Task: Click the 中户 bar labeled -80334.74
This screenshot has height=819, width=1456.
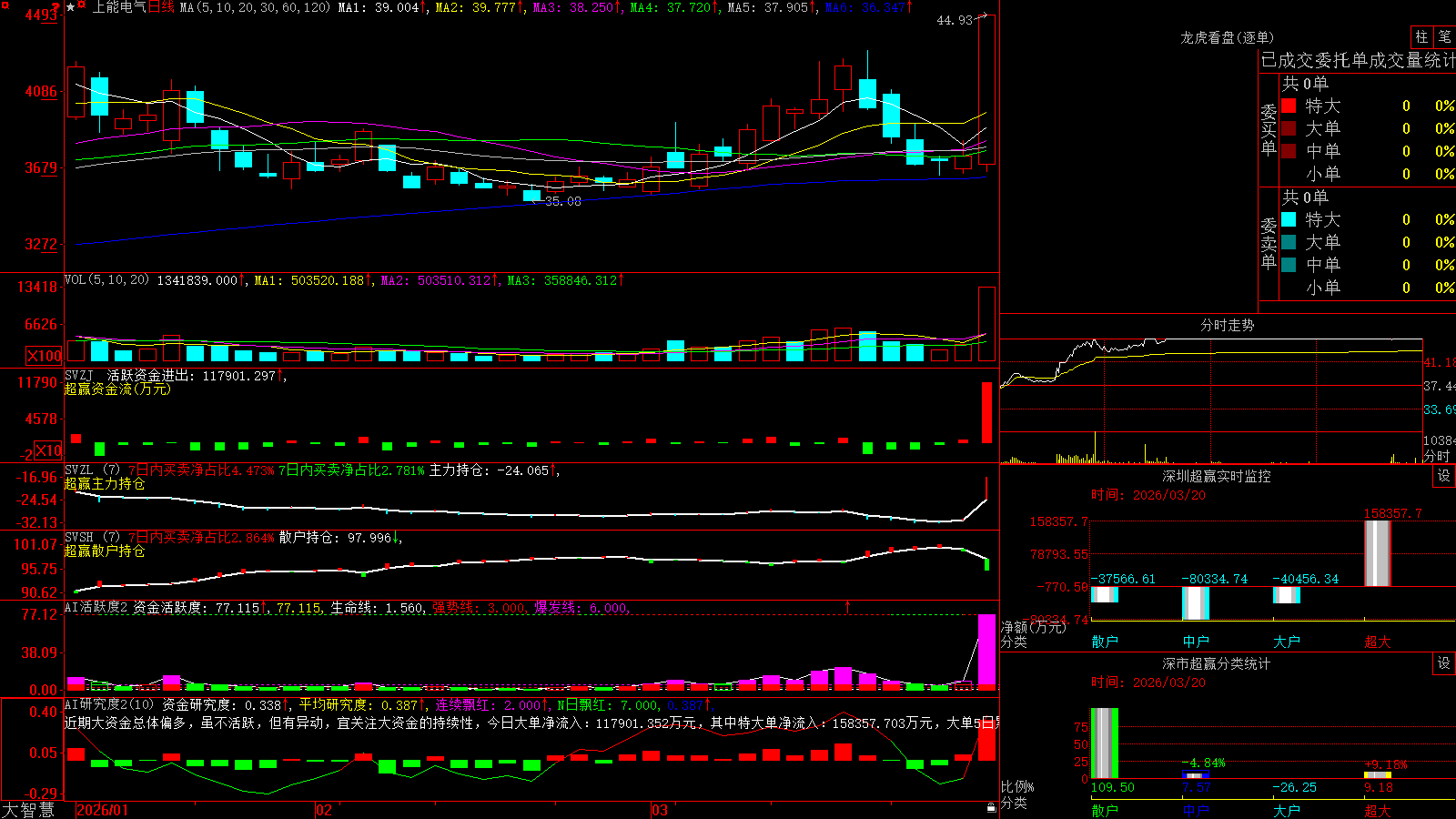Action: (1196, 603)
